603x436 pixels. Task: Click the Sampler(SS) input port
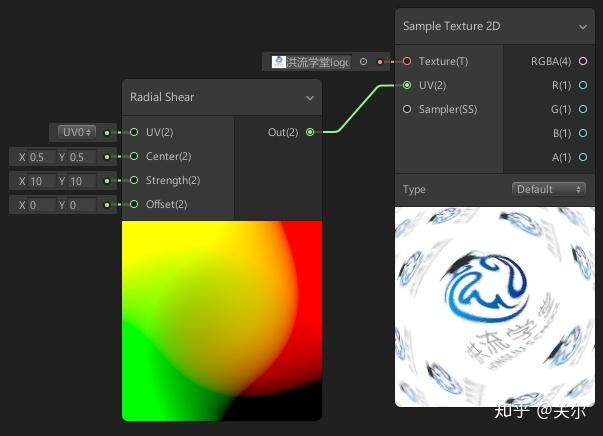(407, 109)
